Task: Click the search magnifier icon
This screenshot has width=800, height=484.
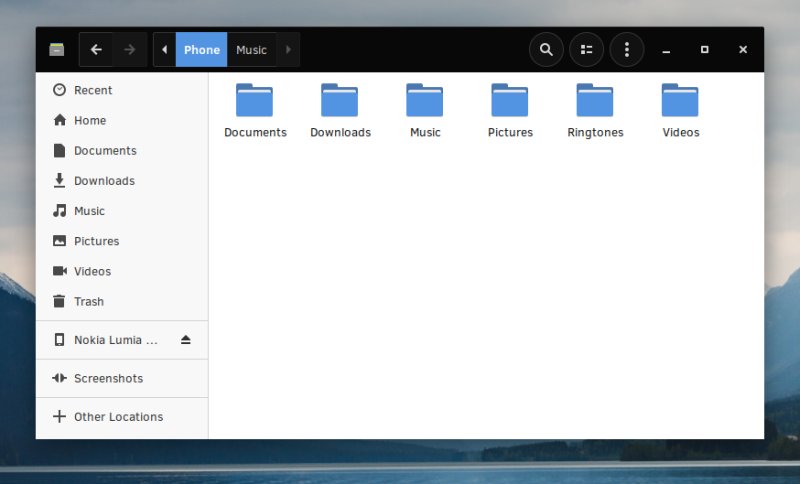Action: coord(546,49)
